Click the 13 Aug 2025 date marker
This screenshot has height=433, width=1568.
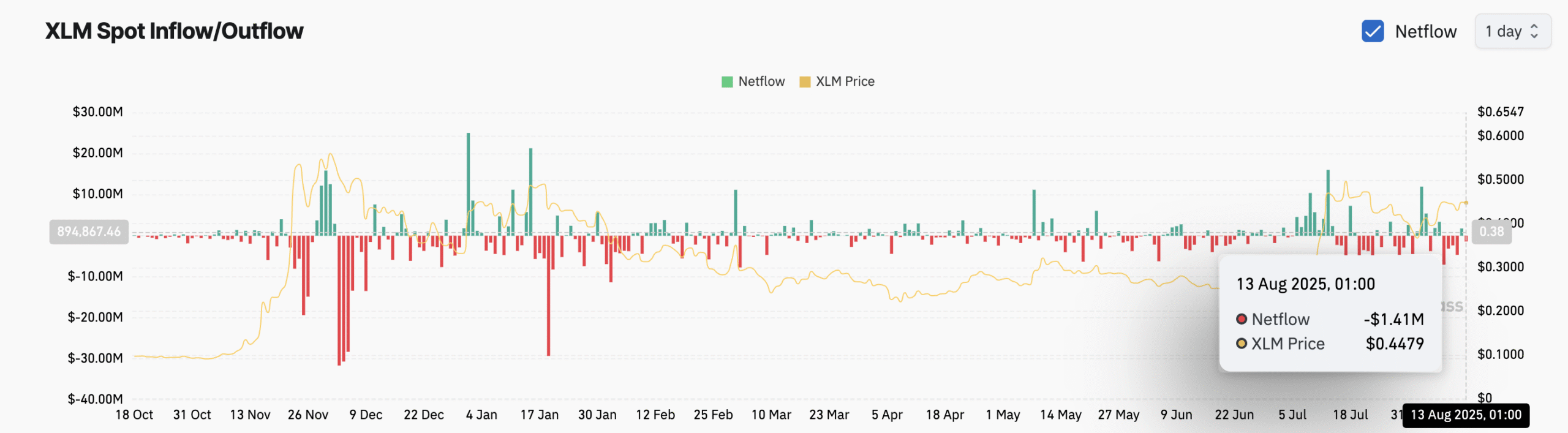(x=1465, y=415)
